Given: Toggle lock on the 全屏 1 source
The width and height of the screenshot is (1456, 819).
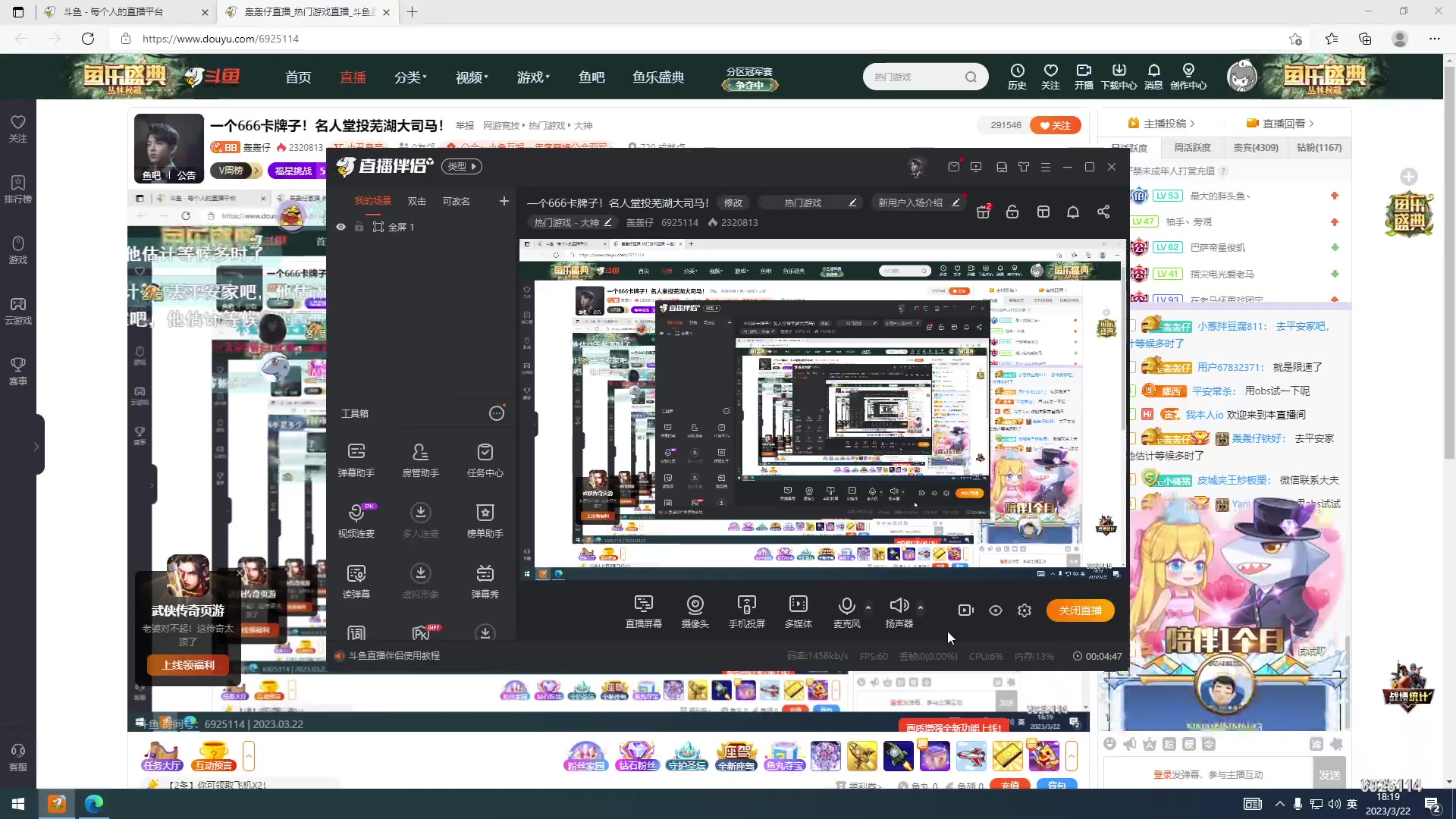Looking at the screenshot, I should (359, 227).
